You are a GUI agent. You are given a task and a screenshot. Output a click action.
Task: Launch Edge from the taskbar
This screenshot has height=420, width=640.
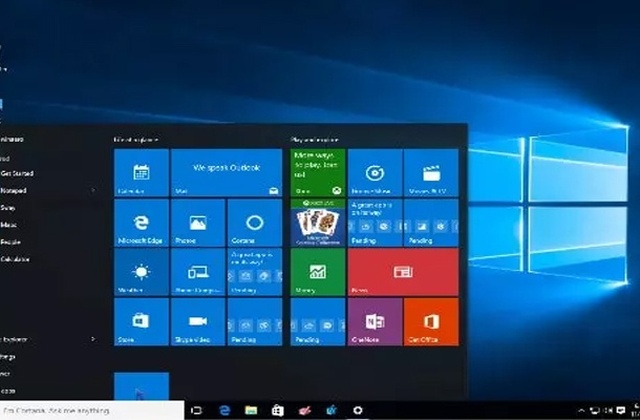click(x=224, y=410)
